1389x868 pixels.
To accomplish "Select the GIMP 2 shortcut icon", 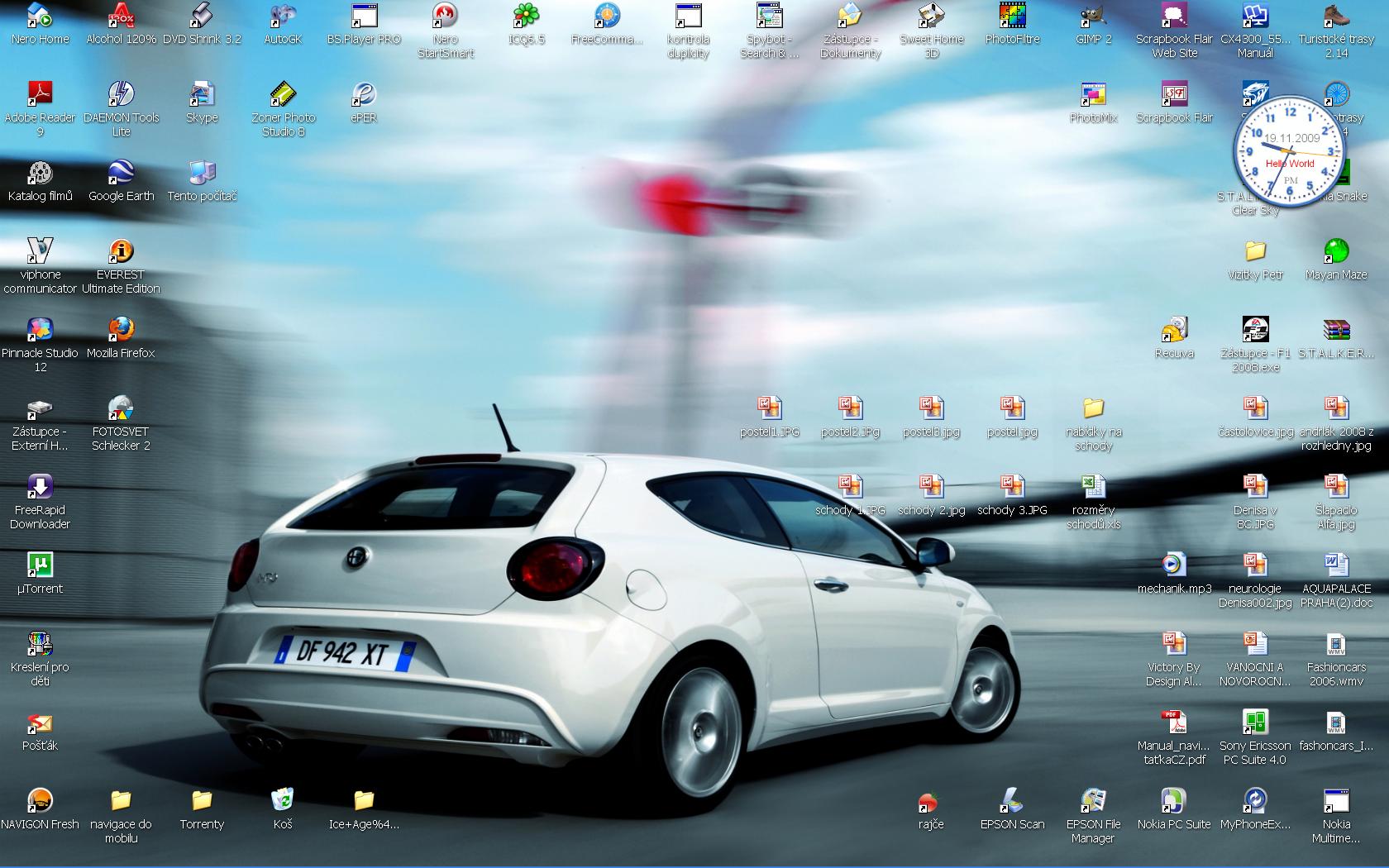I will (x=1093, y=17).
